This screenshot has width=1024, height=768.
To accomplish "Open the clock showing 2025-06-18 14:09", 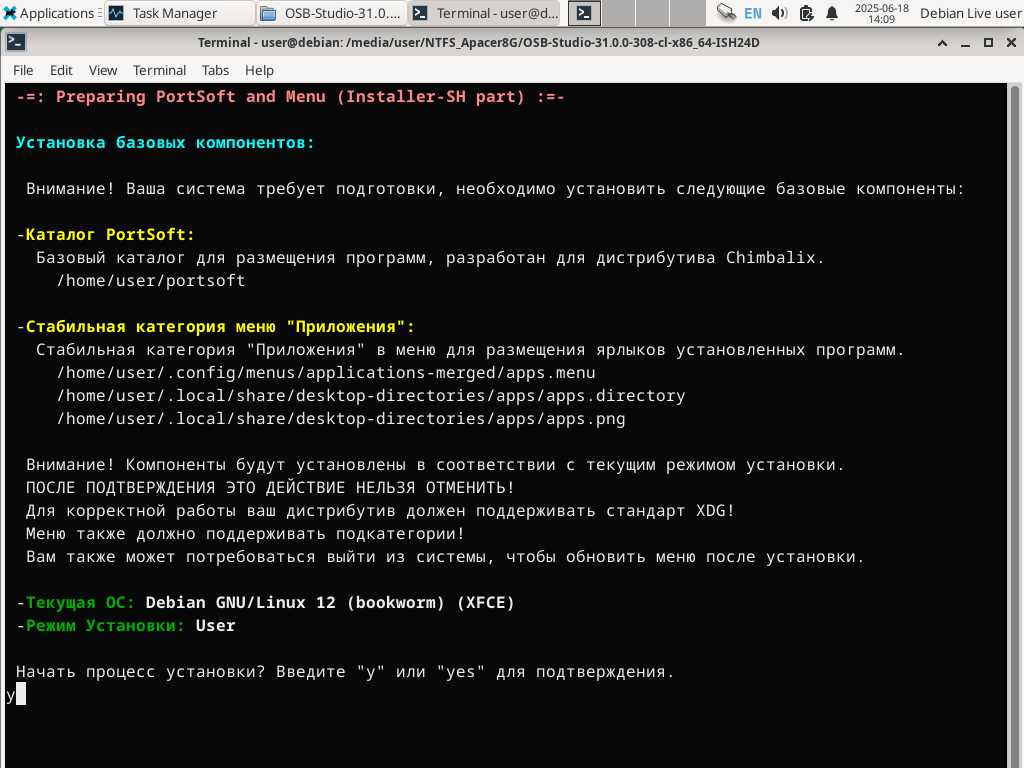I will point(882,13).
